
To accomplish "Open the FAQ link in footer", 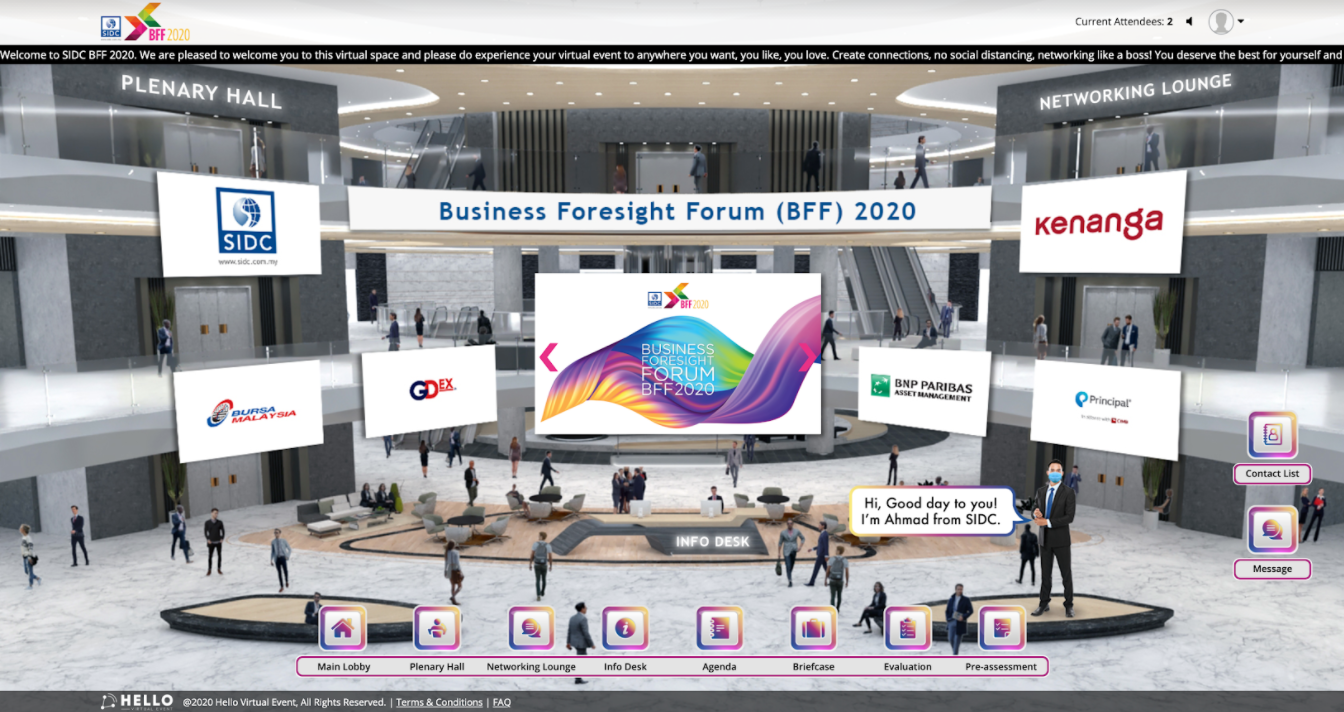I will point(501,702).
